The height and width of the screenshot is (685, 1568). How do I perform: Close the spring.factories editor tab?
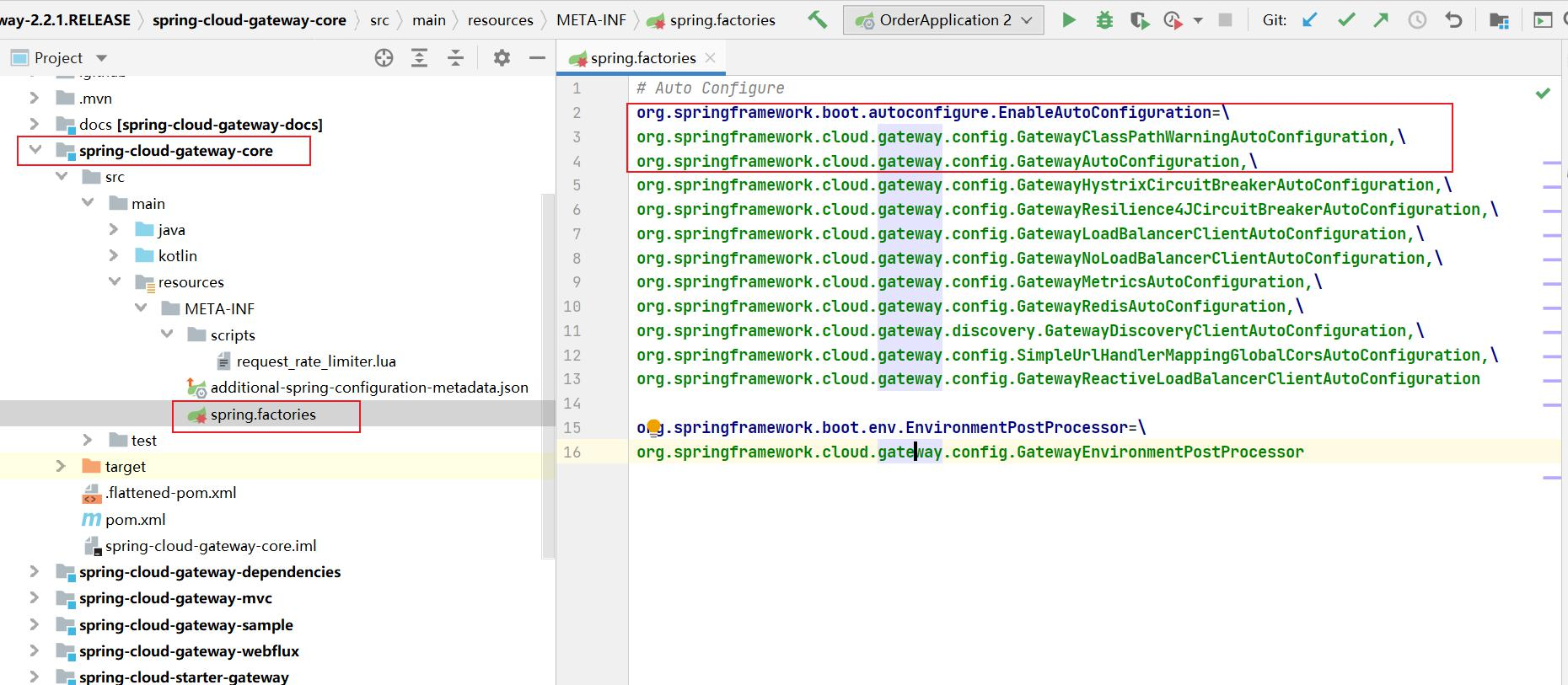[711, 57]
